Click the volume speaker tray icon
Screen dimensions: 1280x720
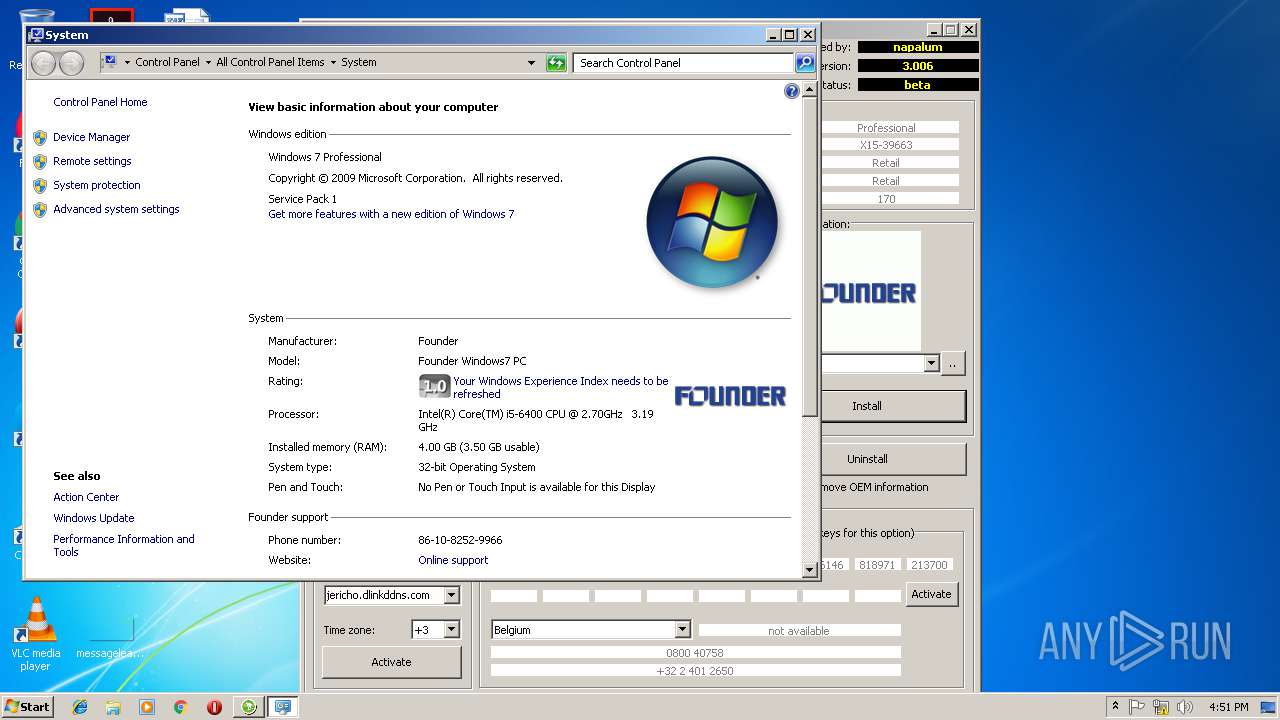pyautogui.click(x=1184, y=707)
